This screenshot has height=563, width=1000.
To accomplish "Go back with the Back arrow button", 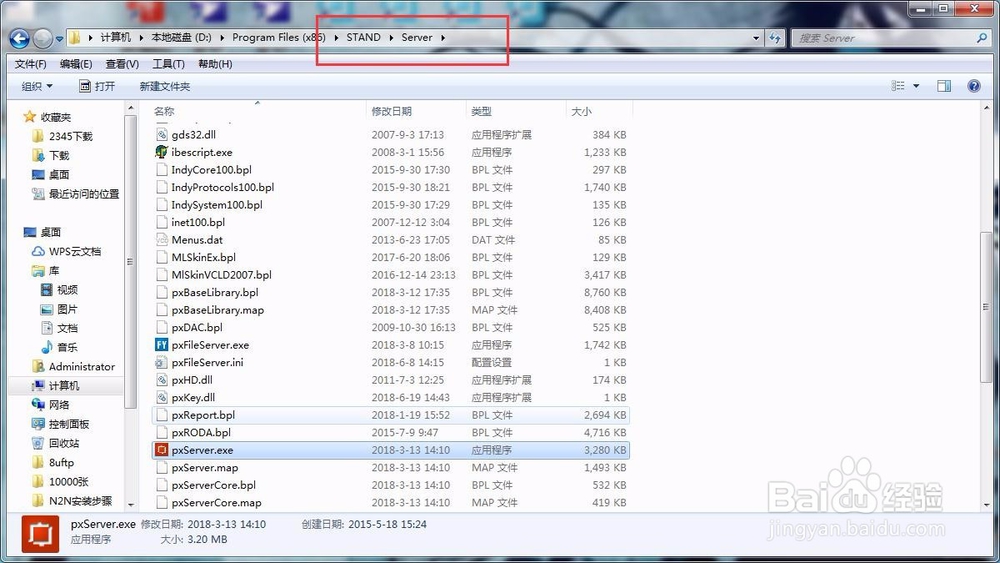I will pos(19,39).
